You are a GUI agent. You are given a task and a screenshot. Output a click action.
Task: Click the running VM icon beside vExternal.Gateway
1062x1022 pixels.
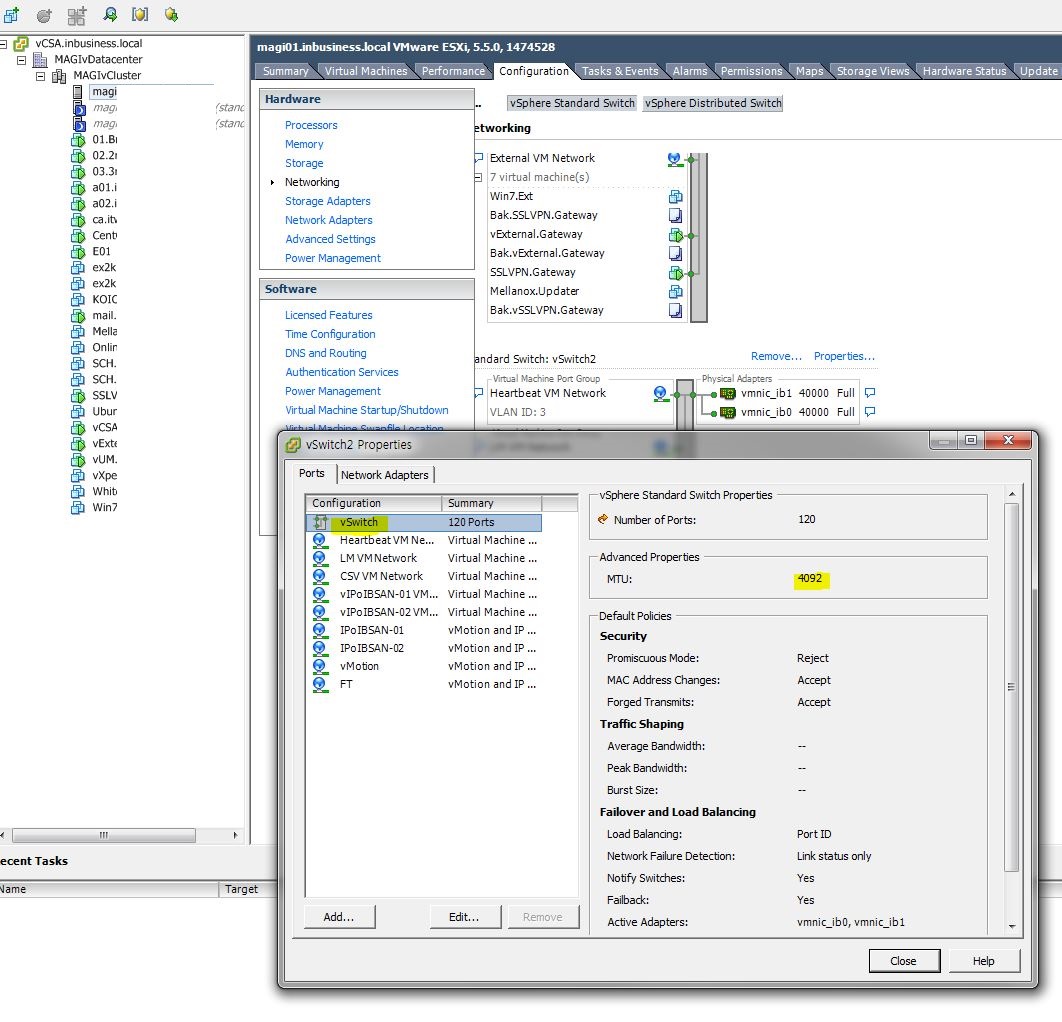click(675, 234)
